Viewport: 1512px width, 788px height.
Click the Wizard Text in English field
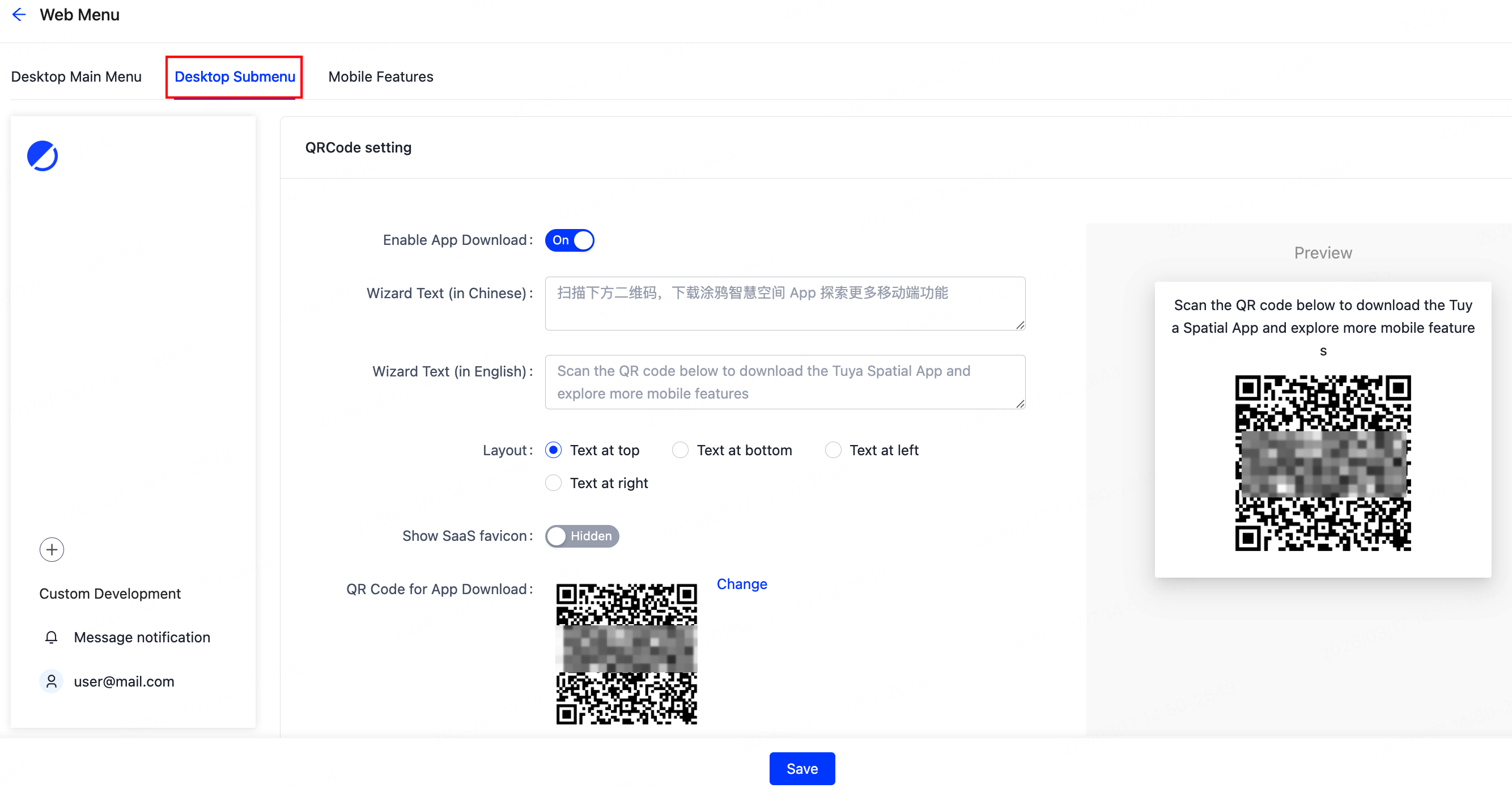click(x=785, y=382)
